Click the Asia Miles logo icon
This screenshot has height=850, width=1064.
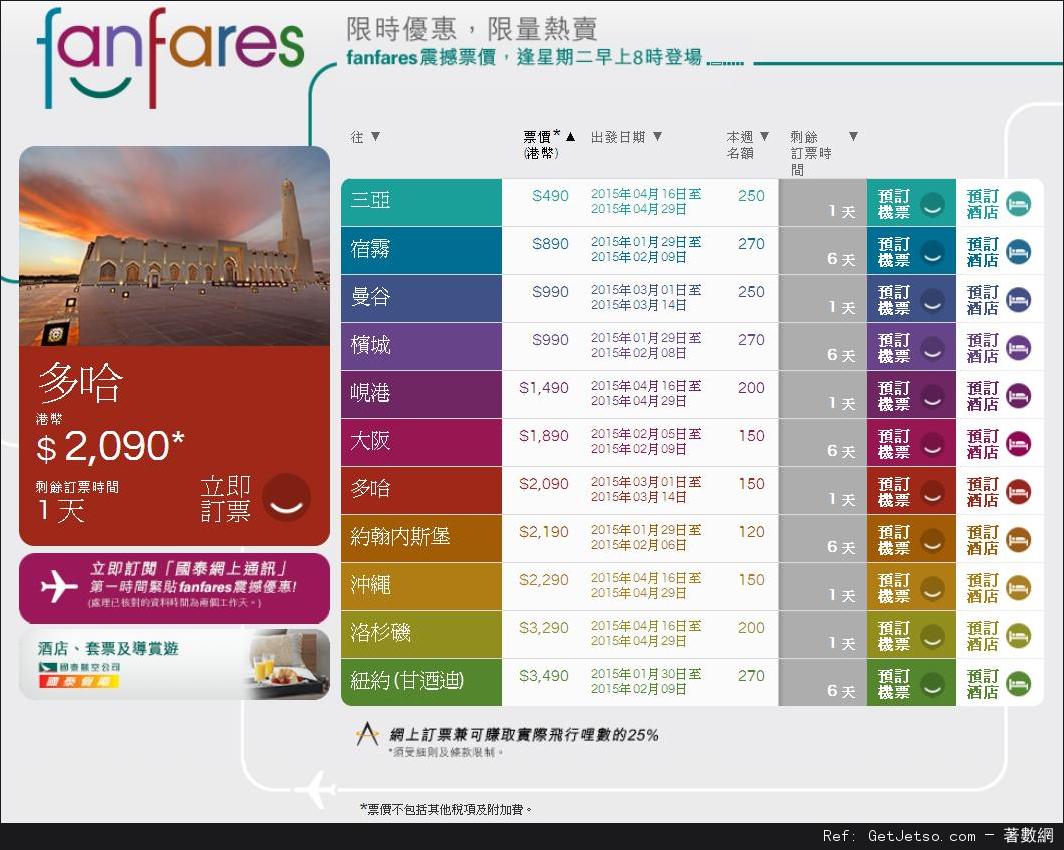367,735
